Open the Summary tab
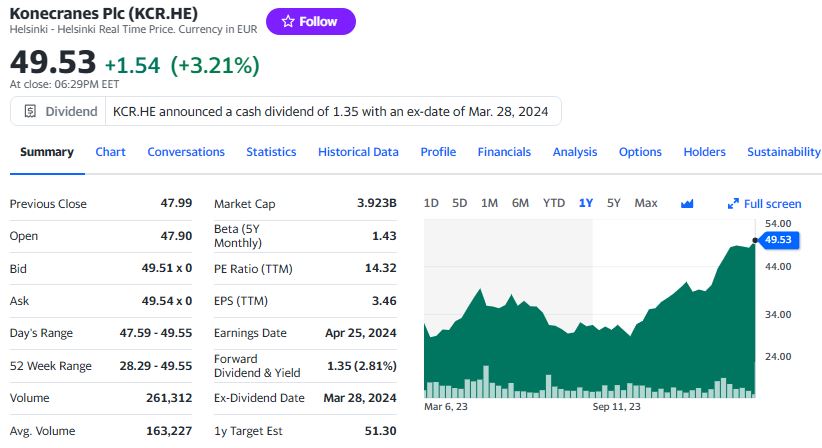This screenshot has width=822, height=448. click(47, 152)
